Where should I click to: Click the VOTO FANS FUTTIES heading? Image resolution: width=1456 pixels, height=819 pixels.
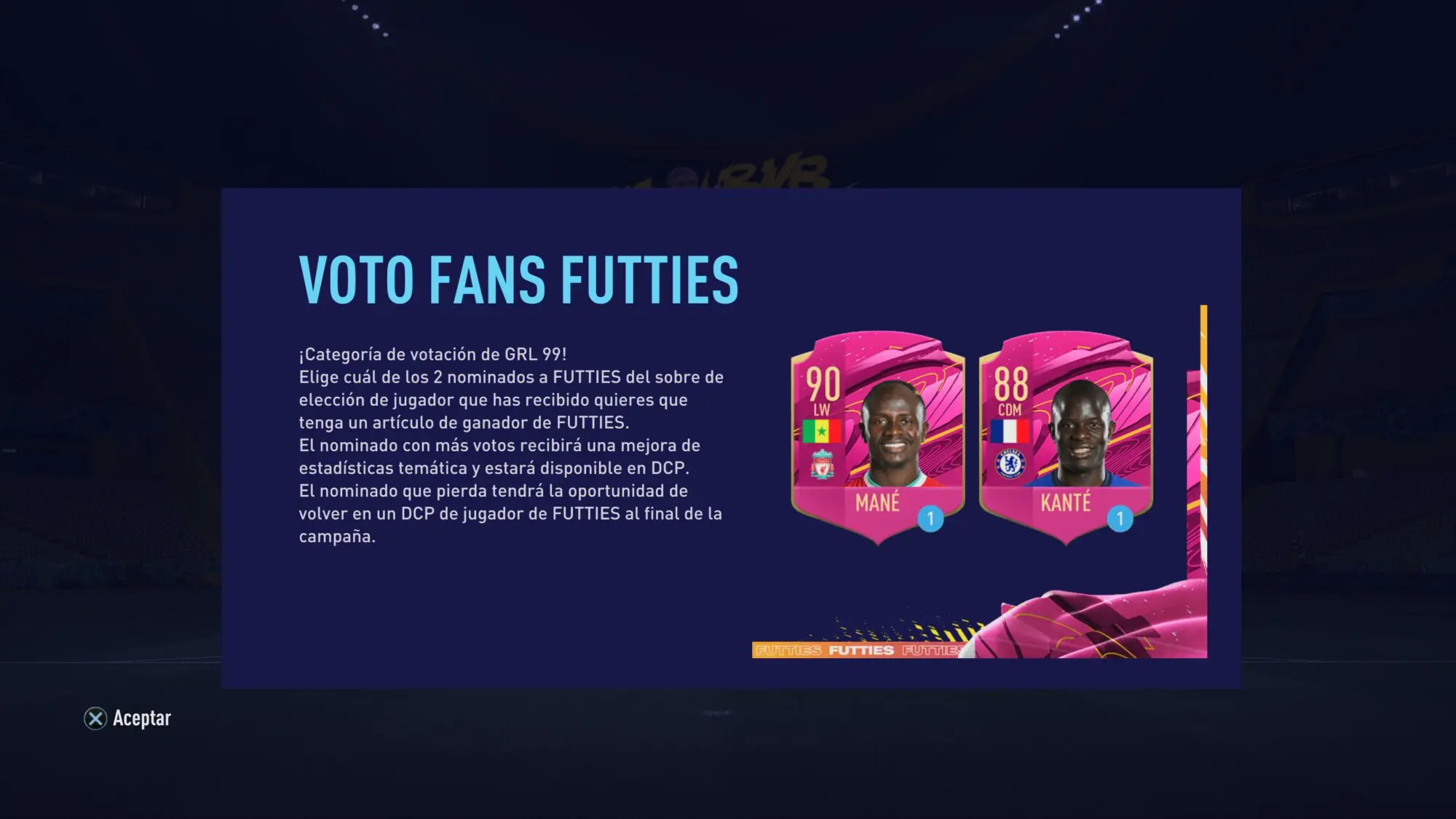click(x=519, y=280)
